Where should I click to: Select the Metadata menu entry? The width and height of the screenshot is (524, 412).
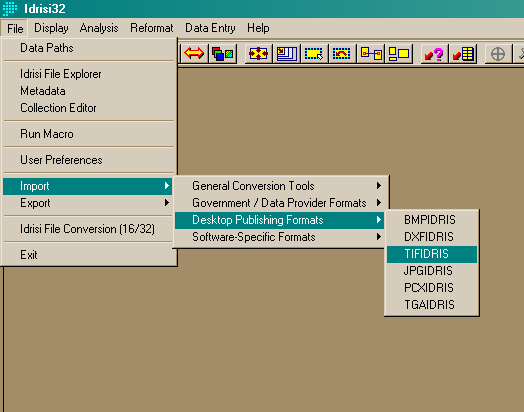click(89, 91)
